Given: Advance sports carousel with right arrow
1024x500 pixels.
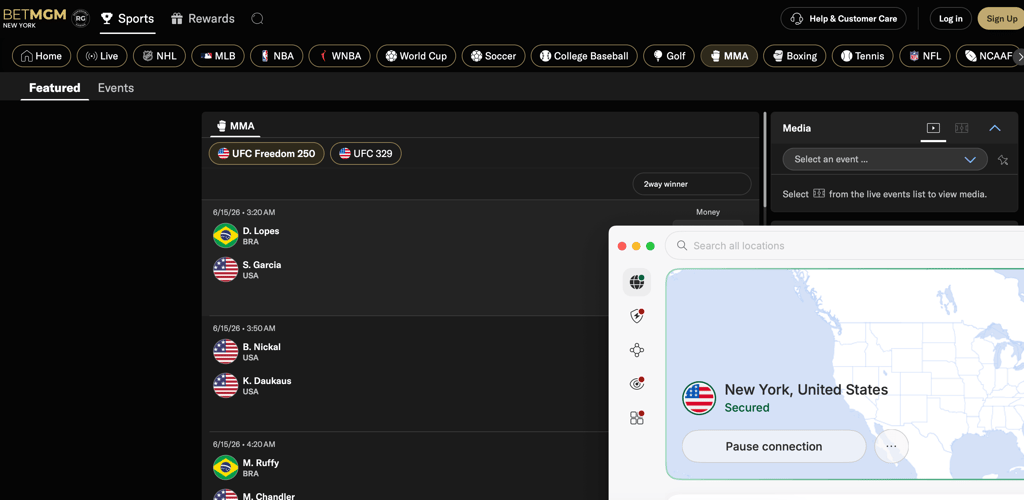Looking at the screenshot, I should pos(1019,56).
